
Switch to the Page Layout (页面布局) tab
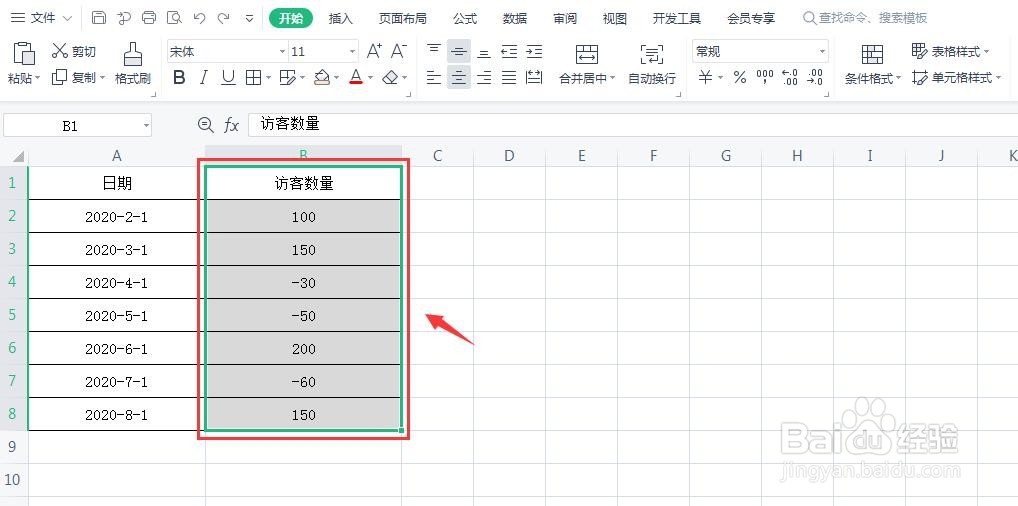pos(403,18)
